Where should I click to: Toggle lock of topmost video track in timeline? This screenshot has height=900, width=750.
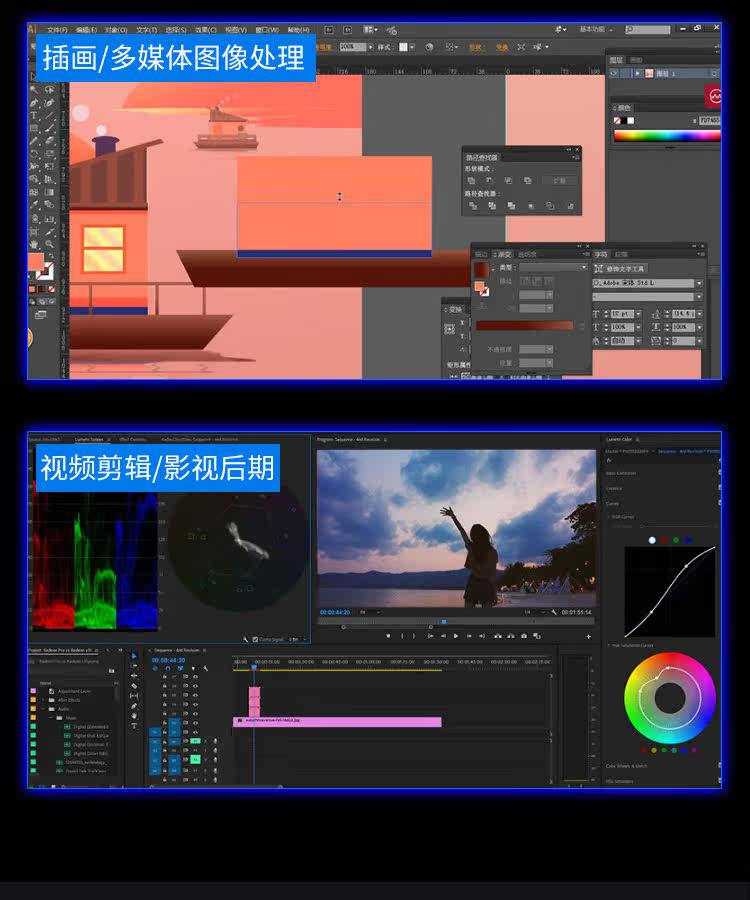point(165,677)
